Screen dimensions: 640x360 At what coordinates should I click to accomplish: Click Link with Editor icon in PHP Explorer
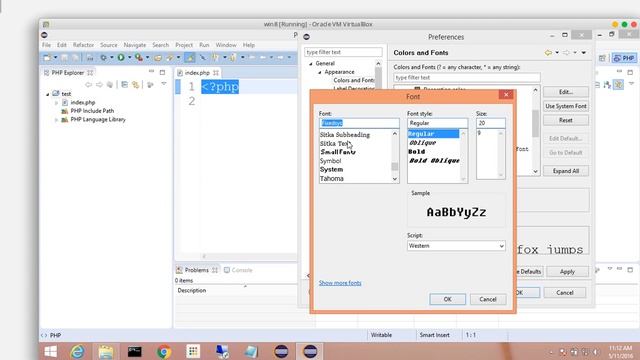click(136, 84)
